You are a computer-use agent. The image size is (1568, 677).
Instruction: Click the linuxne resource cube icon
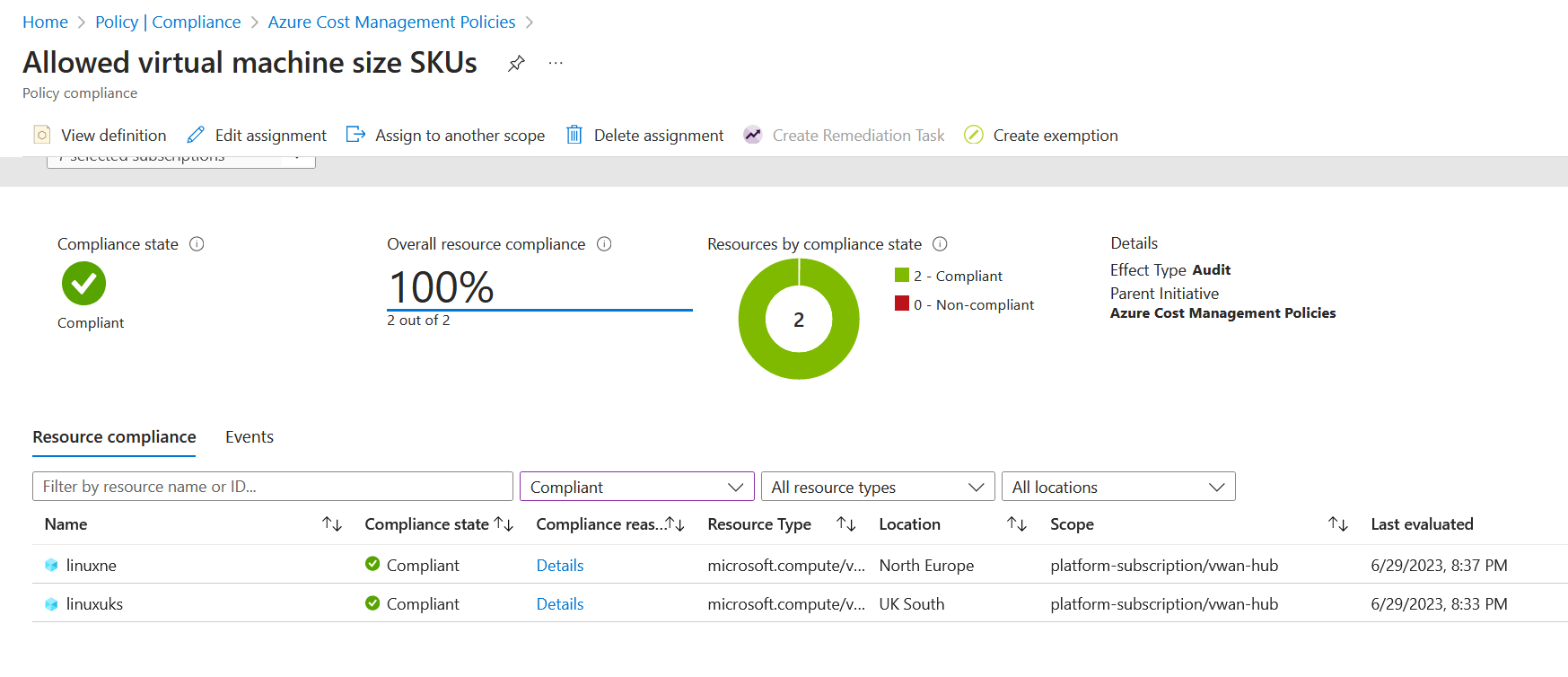[51, 566]
